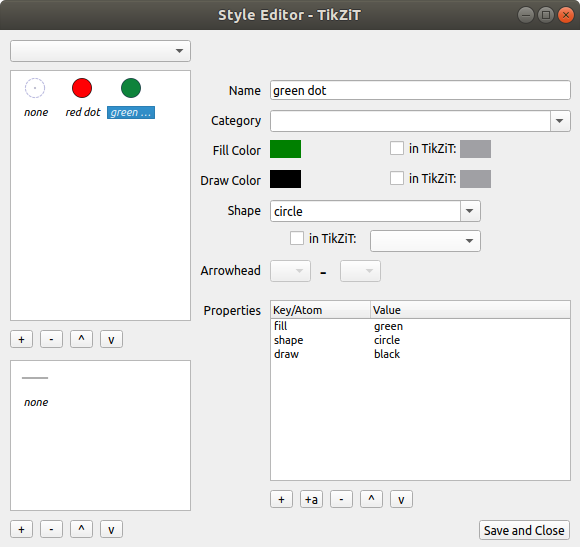The image size is (580, 547).
Task: Click Save and Close
Action: coord(524,530)
